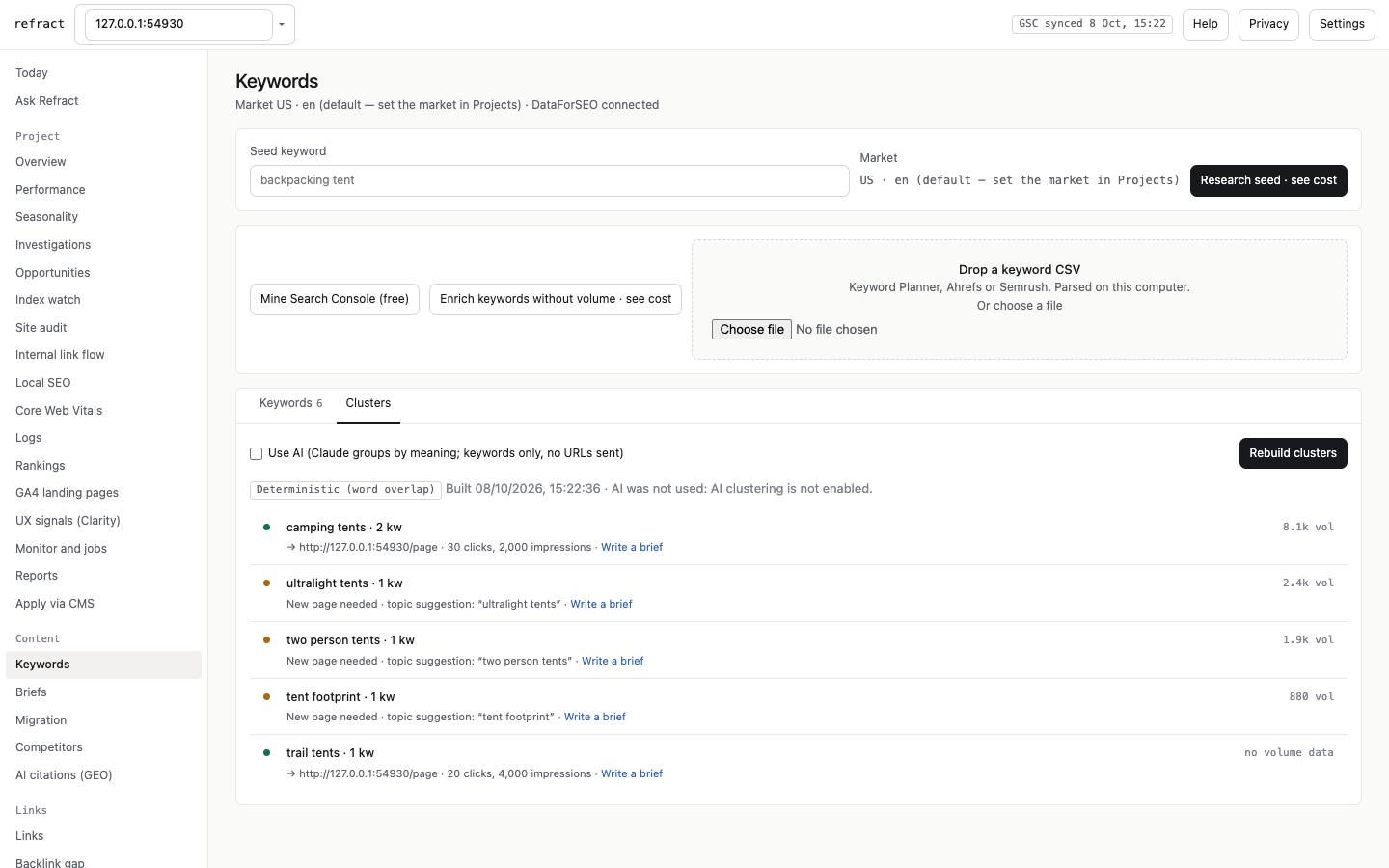This screenshot has width=1389, height=868.
Task: Click the GSC synced status badge
Action: point(1092,24)
